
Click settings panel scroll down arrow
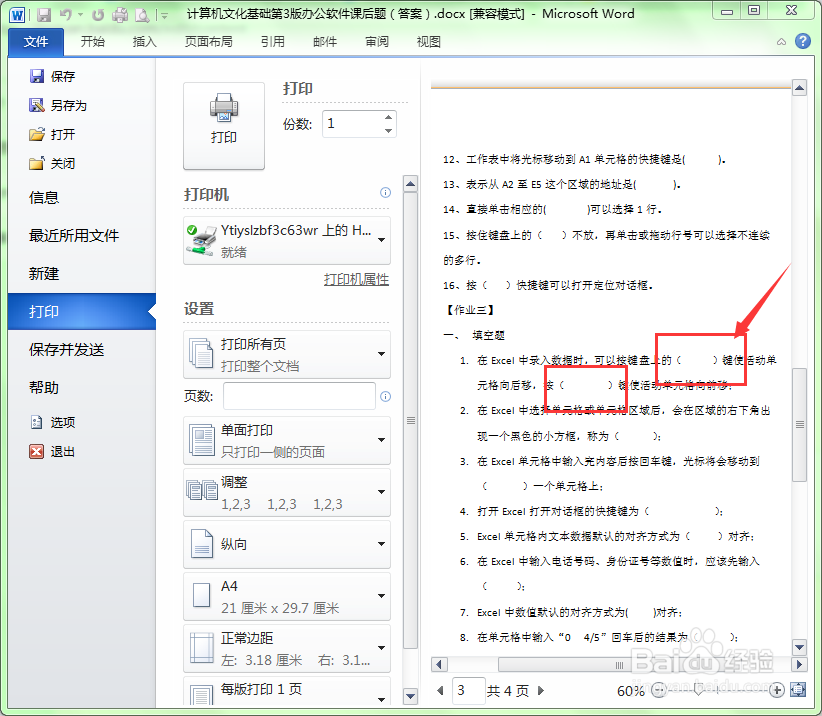(410, 697)
